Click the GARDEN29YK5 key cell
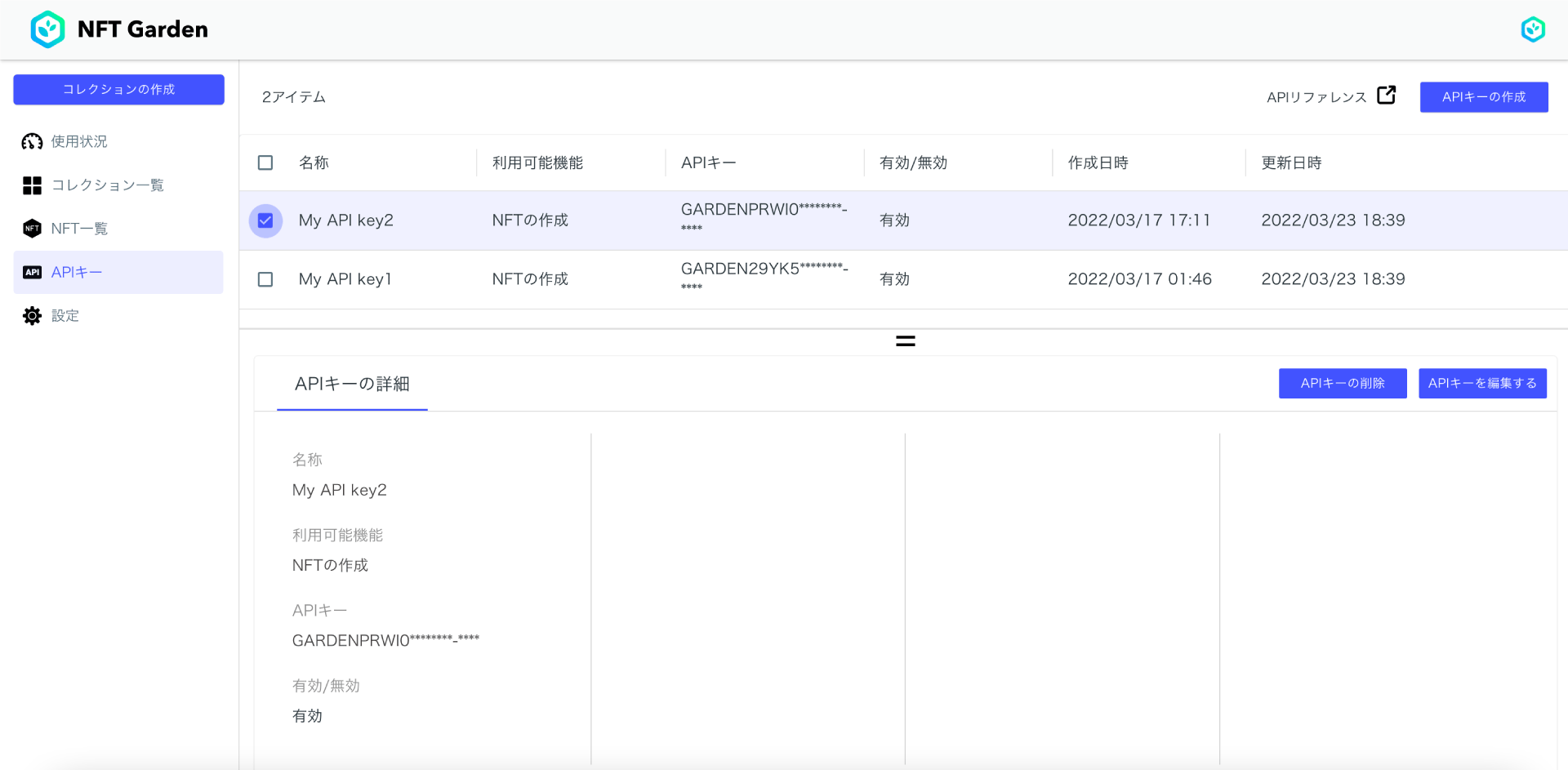Viewport: 1568px width, 770px height. (764, 277)
